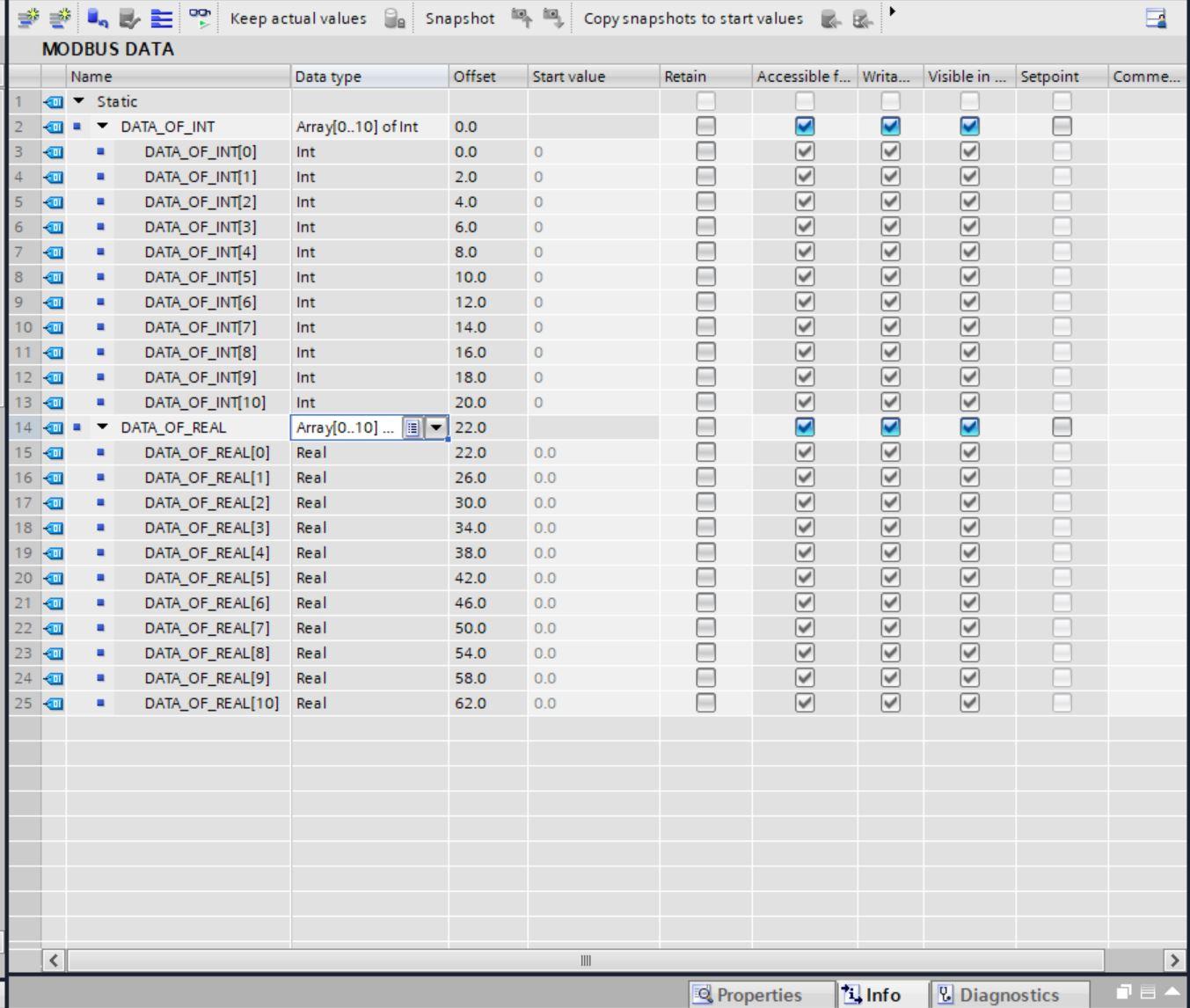Image resolution: width=1190 pixels, height=1008 pixels.
Task: Collapse the DATA_OF_REAL array
Action: click(102, 427)
